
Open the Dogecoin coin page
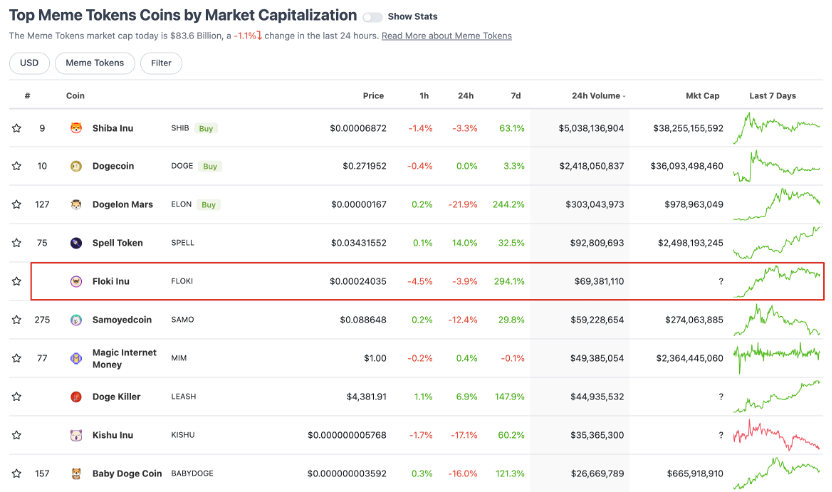[113, 166]
